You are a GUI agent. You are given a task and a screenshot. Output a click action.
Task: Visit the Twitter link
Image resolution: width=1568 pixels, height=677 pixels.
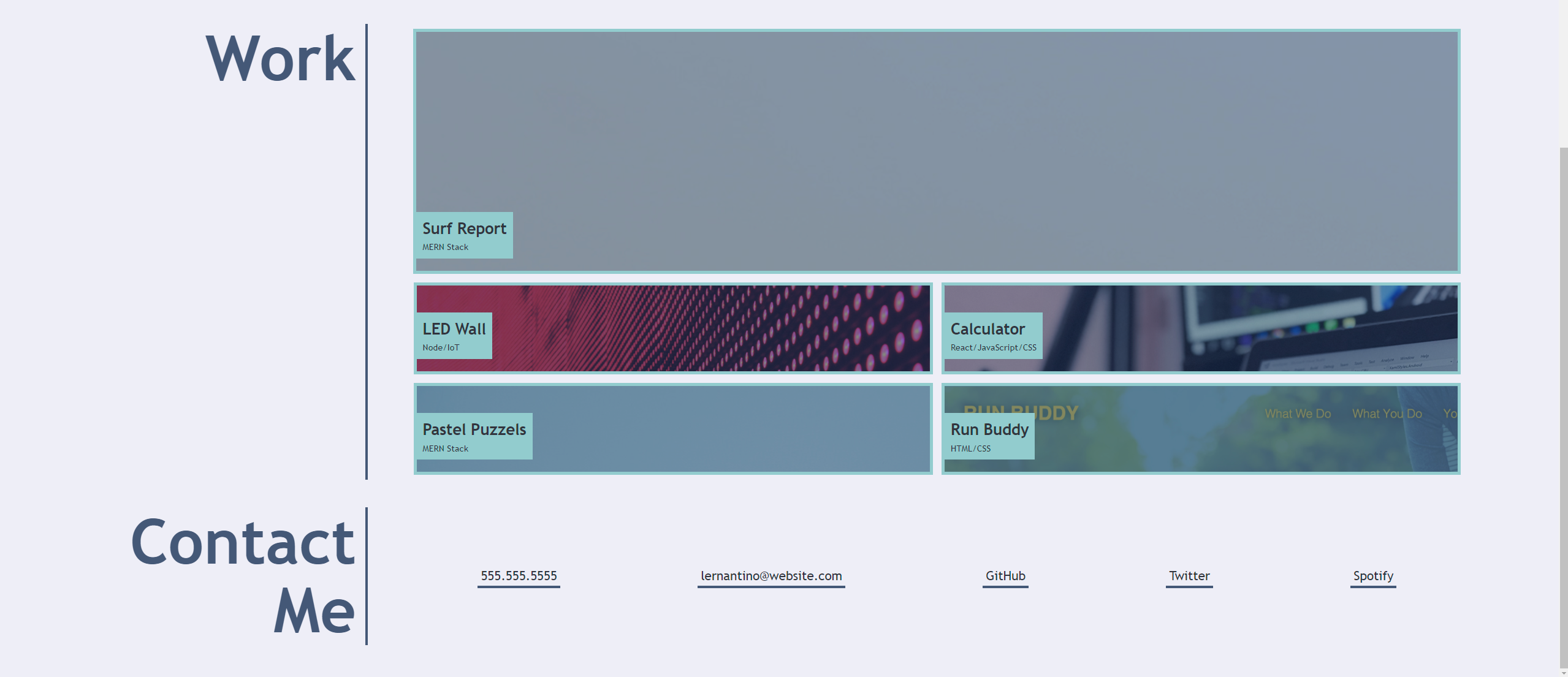click(1189, 575)
